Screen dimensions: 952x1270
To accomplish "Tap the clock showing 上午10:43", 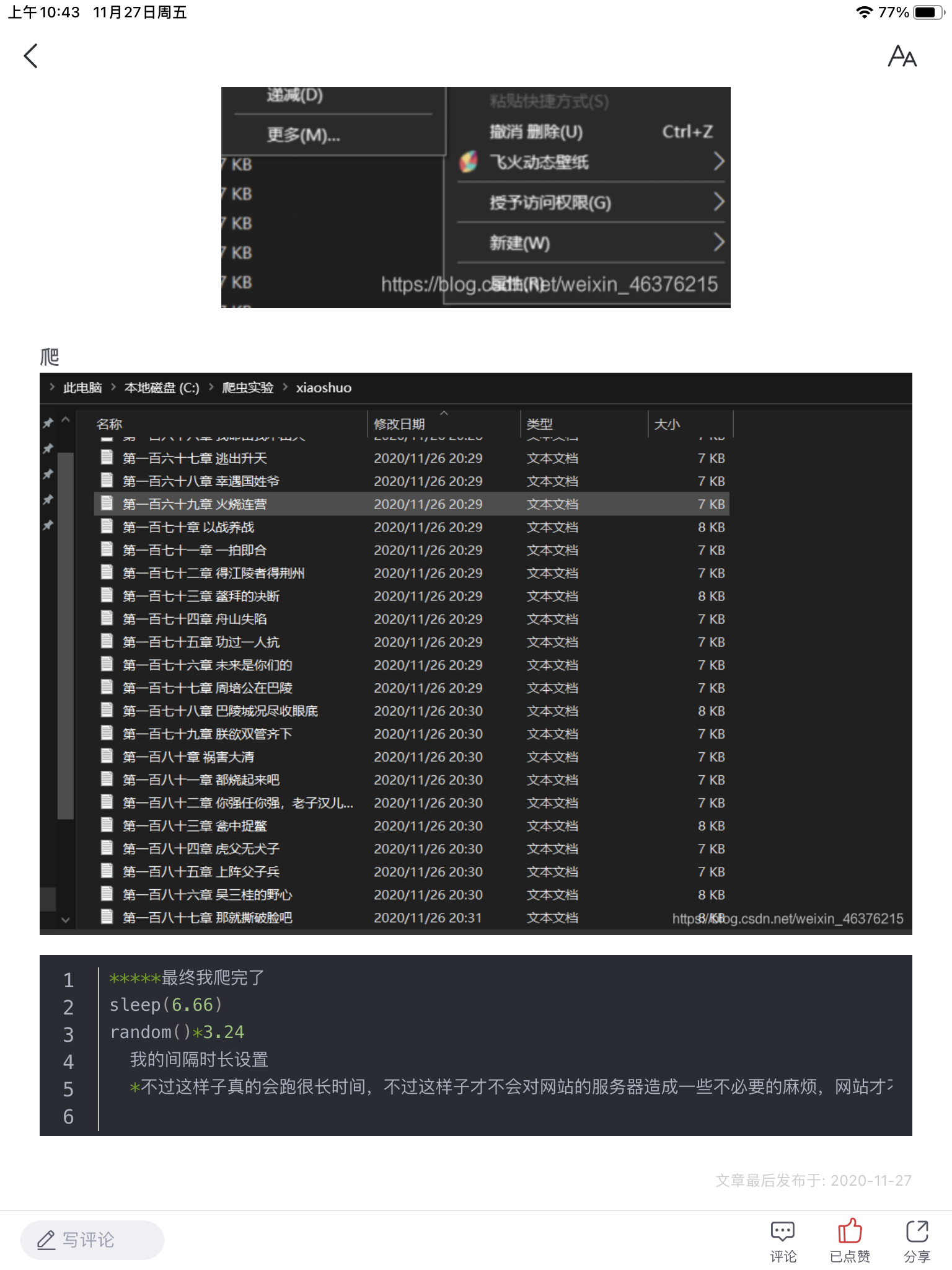I will [x=44, y=12].
